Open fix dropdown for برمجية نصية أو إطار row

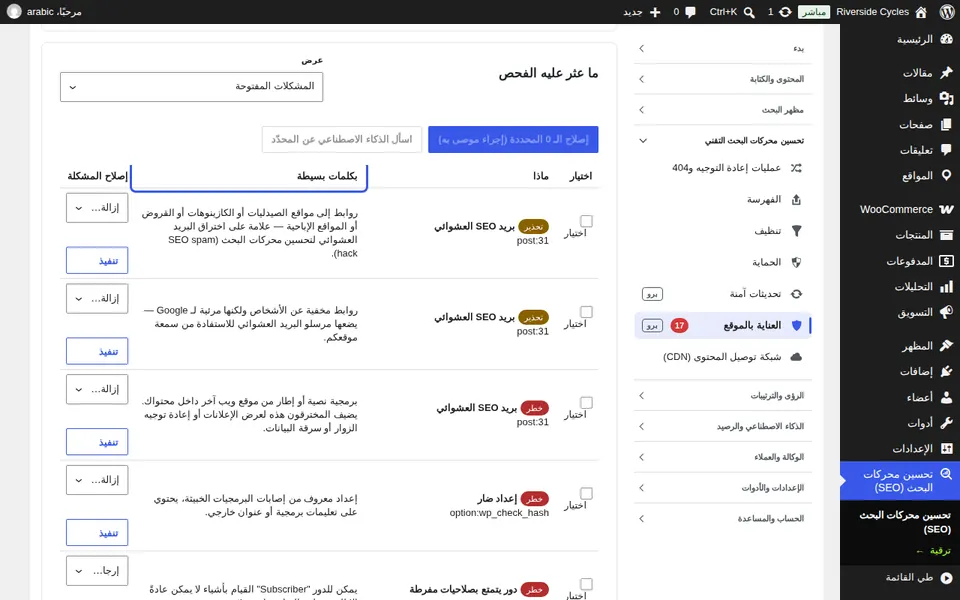pyautogui.click(x=97, y=389)
